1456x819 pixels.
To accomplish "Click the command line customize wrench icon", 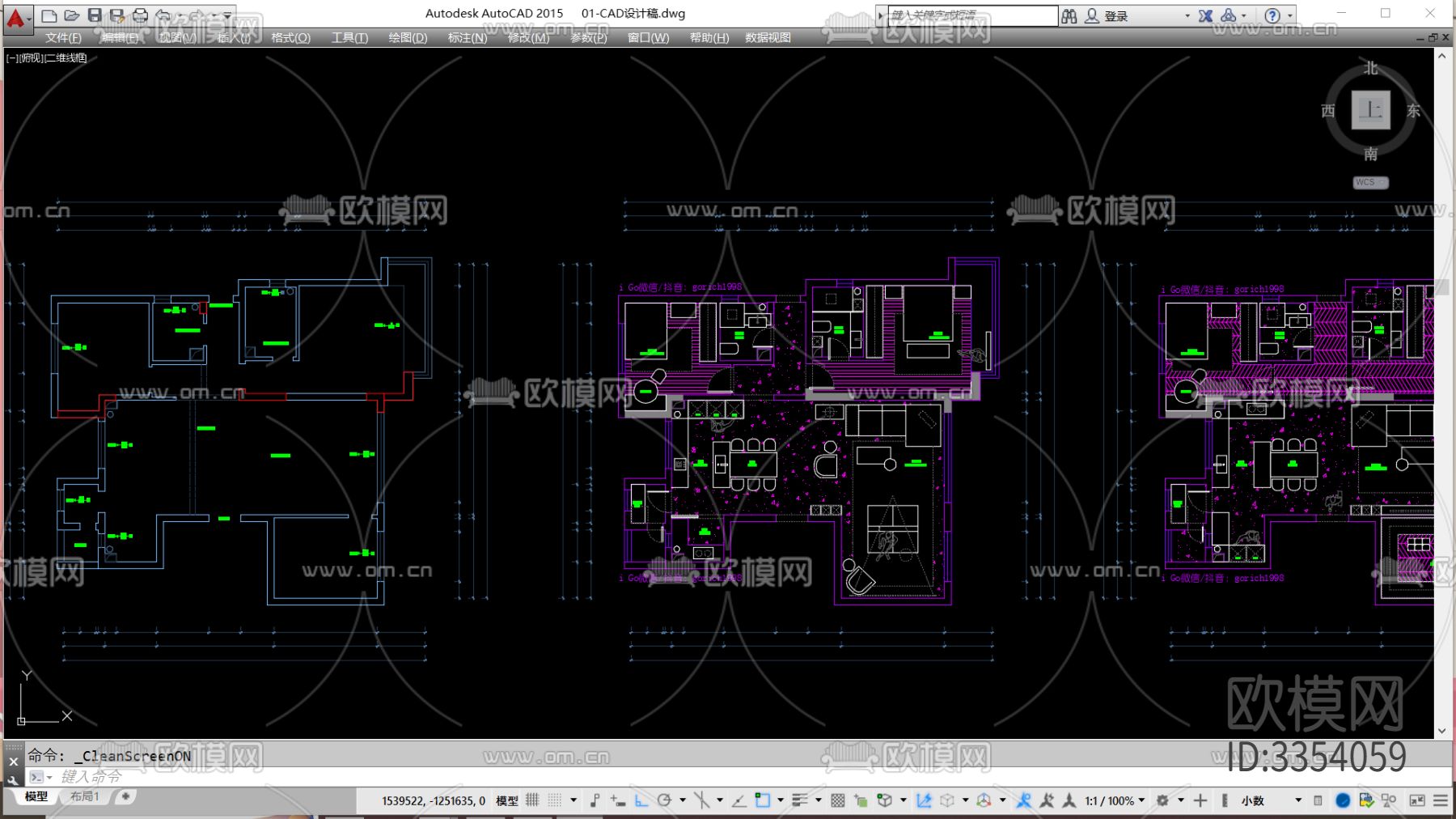I will click(13, 780).
